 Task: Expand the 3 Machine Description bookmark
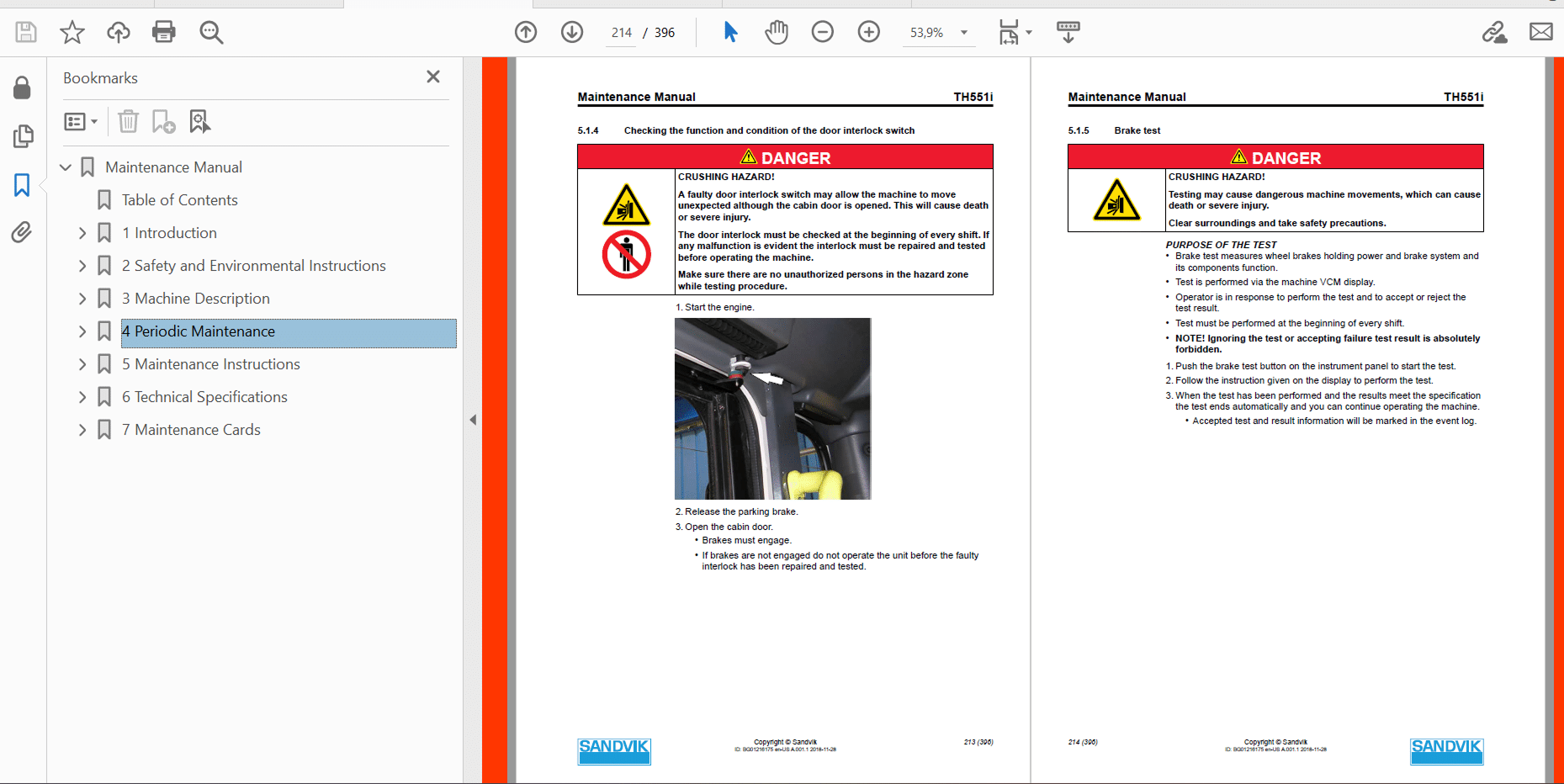pos(82,299)
